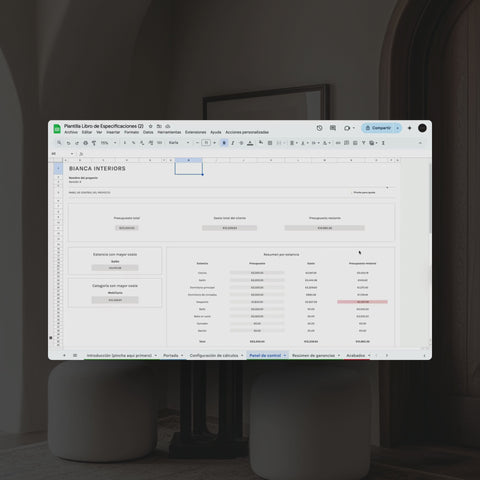Open the Datos menu
Screen dimensions: 480x480
[148, 132]
